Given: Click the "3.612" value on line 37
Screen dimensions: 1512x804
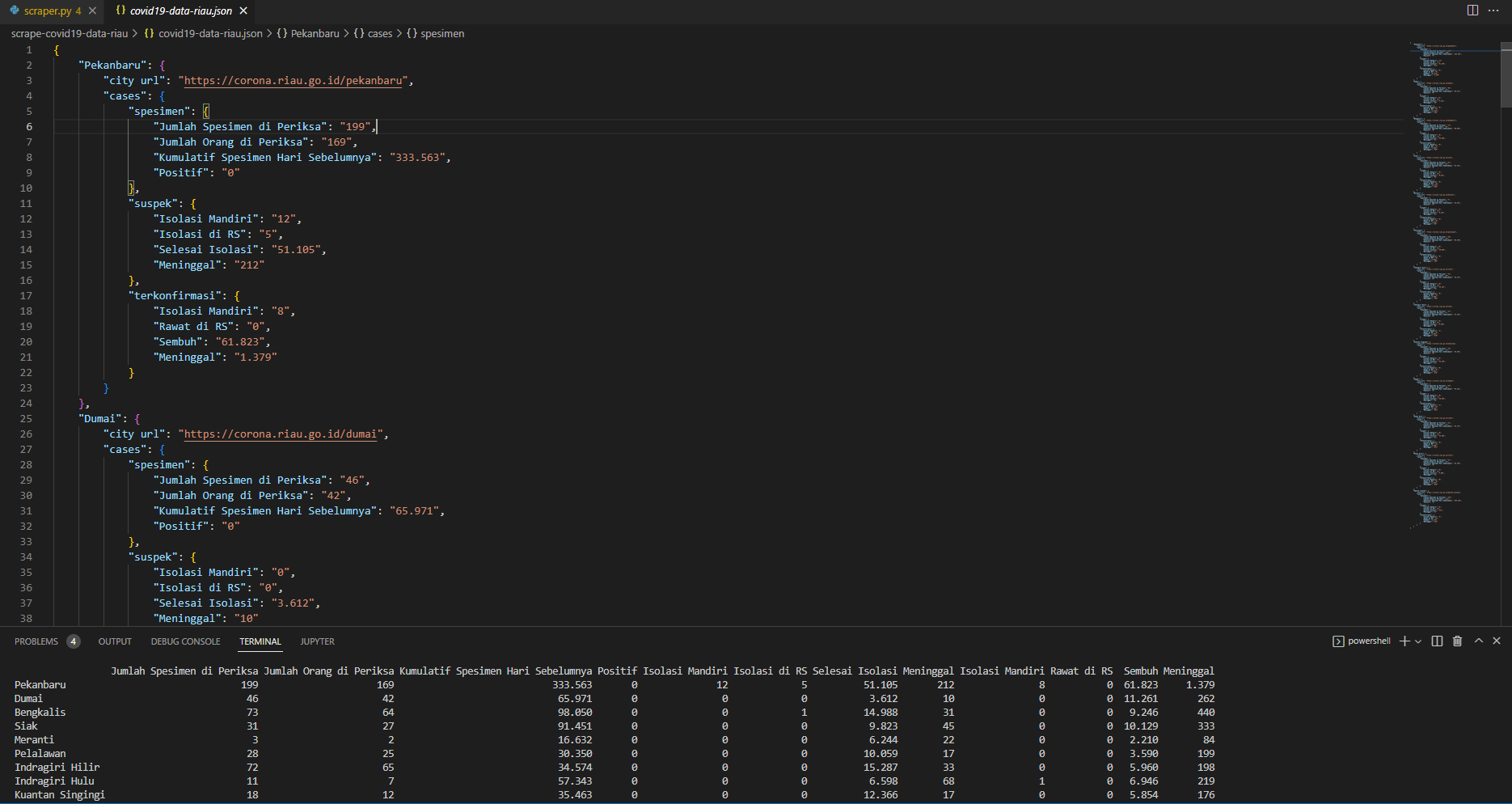Looking at the screenshot, I should [x=293, y=603].
